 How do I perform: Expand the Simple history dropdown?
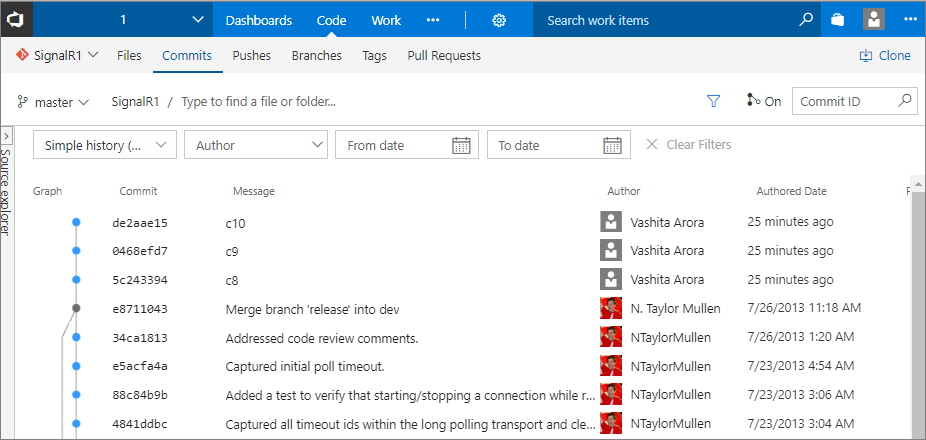click(105, 145)
